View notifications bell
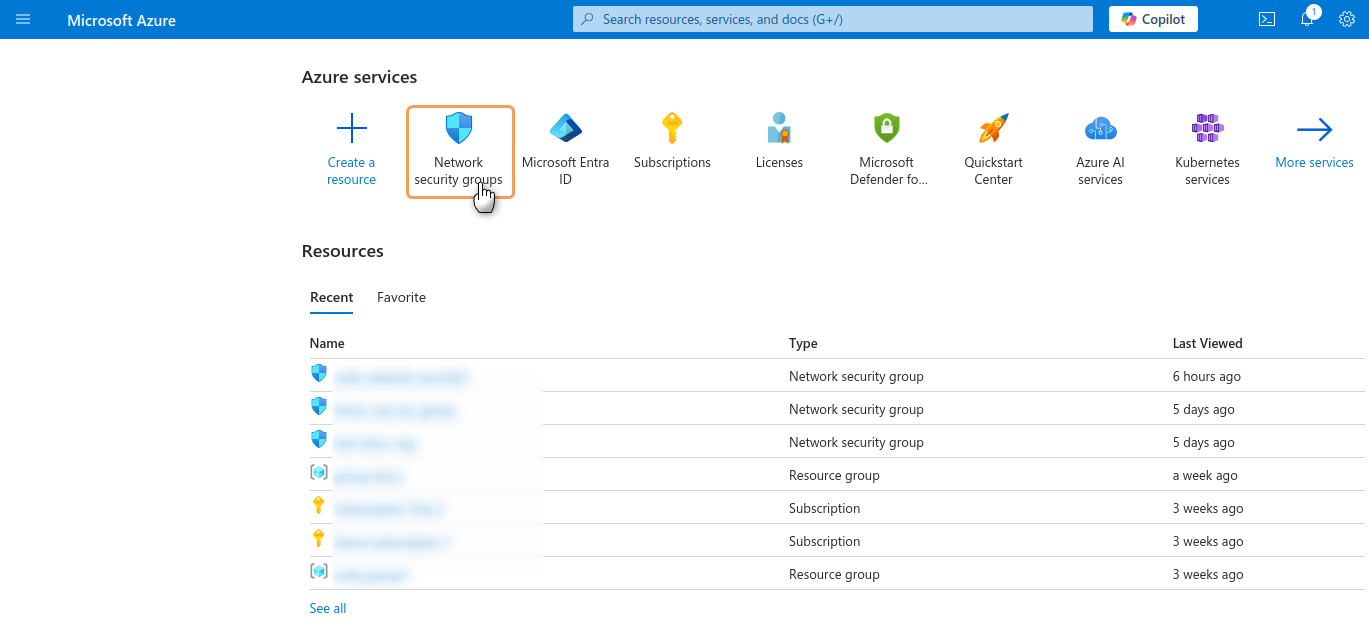 (x=1307, y=20)
